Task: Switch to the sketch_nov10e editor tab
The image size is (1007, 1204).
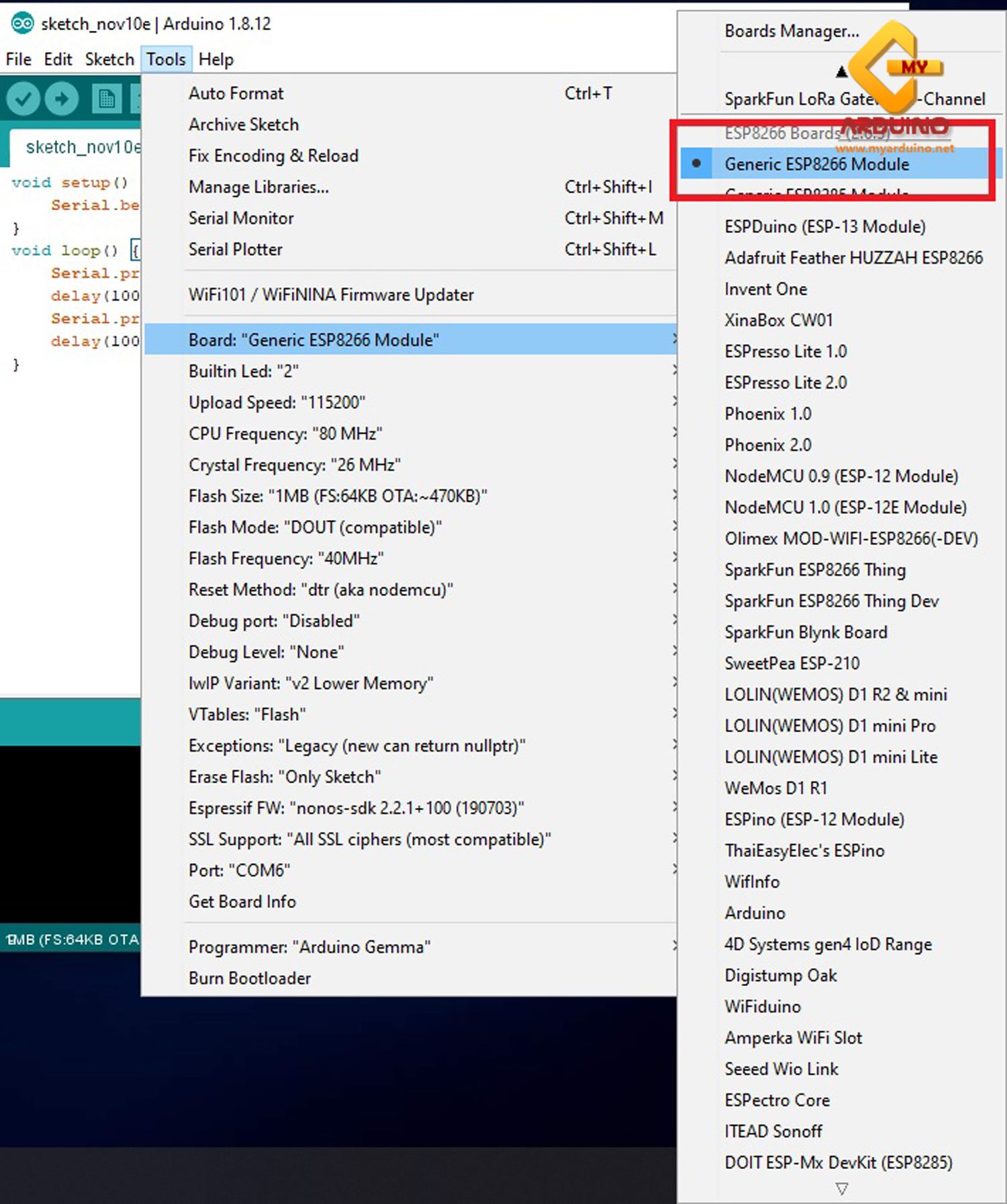Action: 82,147
